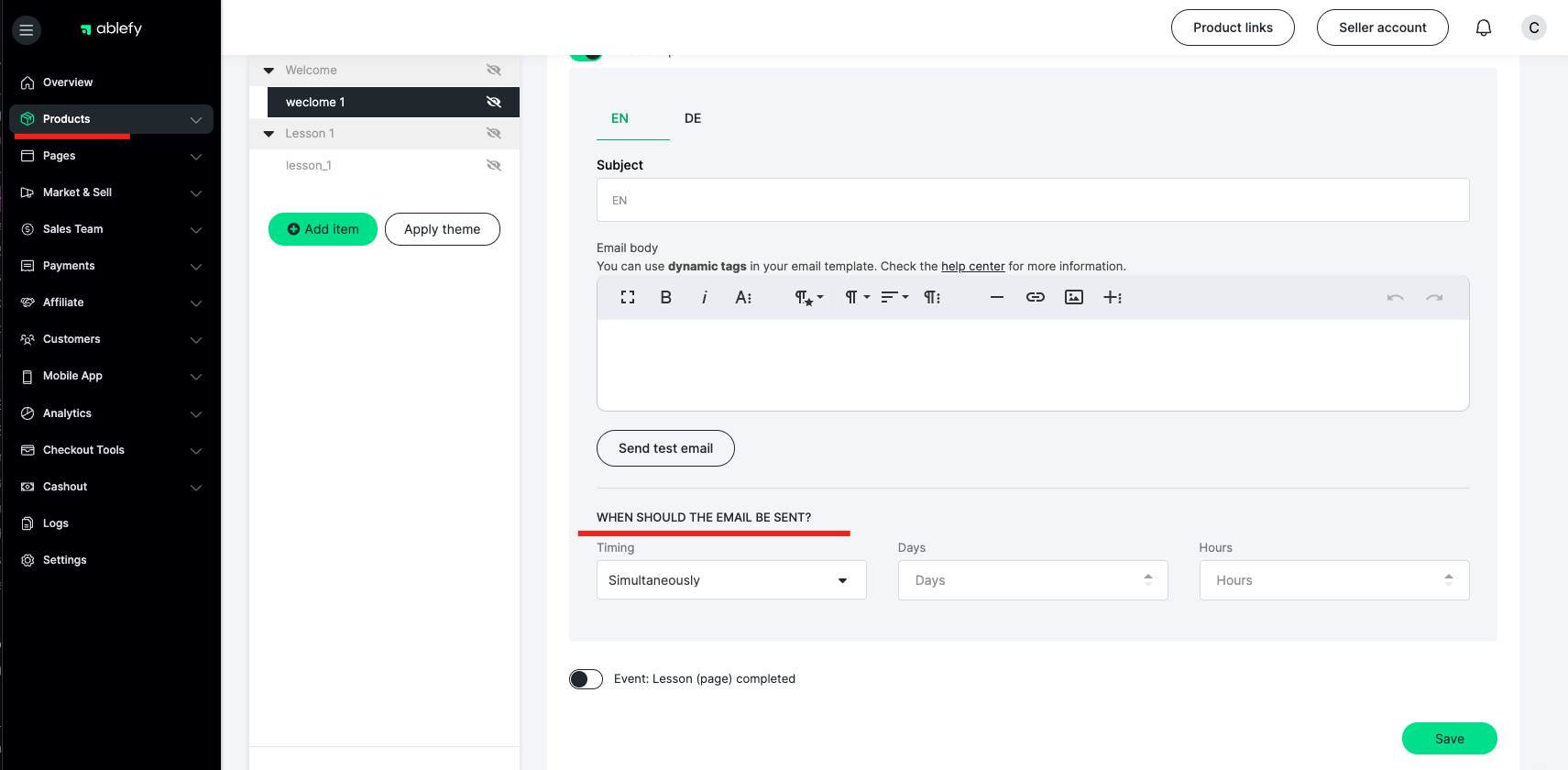Click the Add item button
This screenshot has height=770, width=1568.
pyautogui.click(x=323, y=229)
